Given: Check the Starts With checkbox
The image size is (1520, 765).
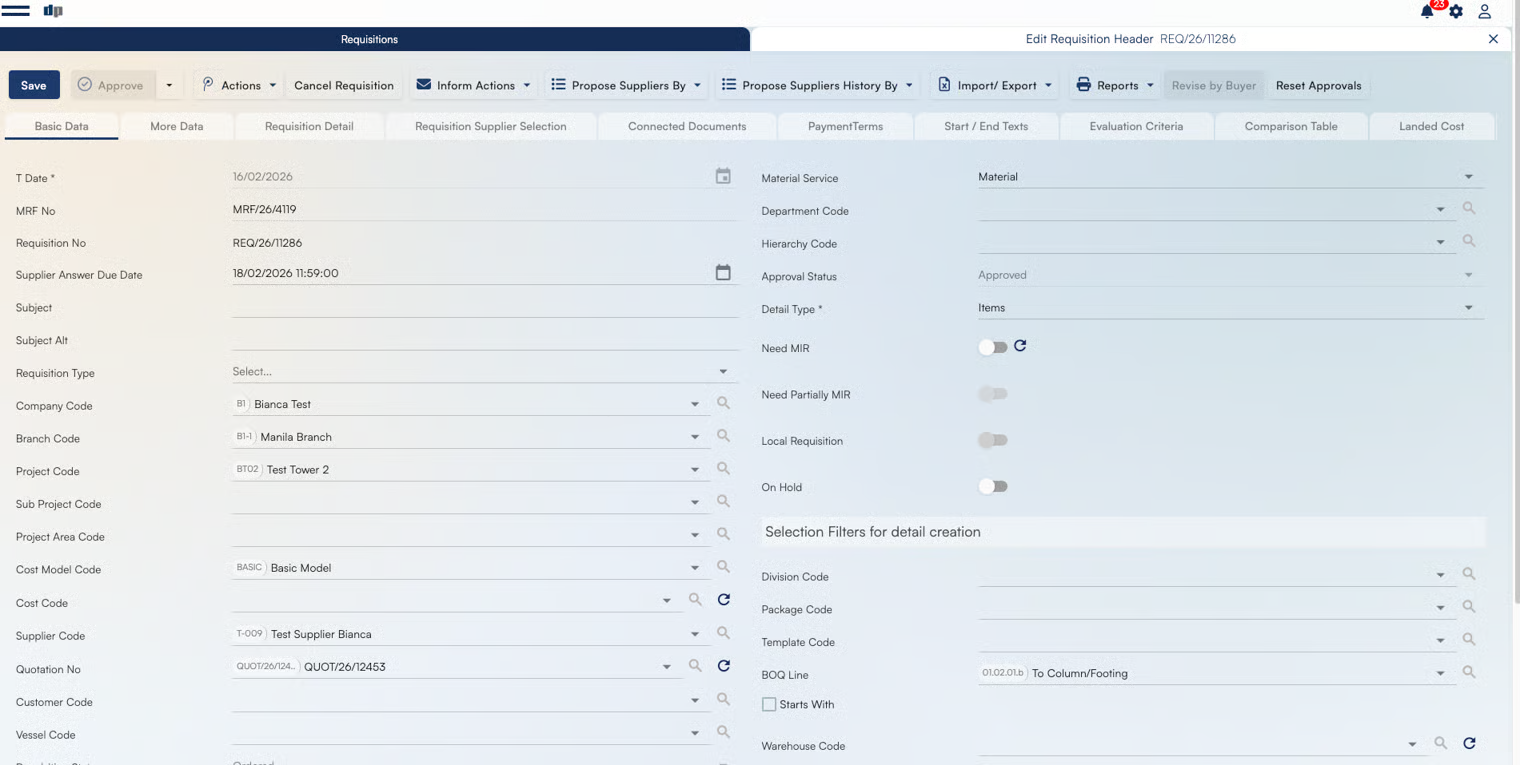Looking at the screenshot, I should click(x=769, y=705).
